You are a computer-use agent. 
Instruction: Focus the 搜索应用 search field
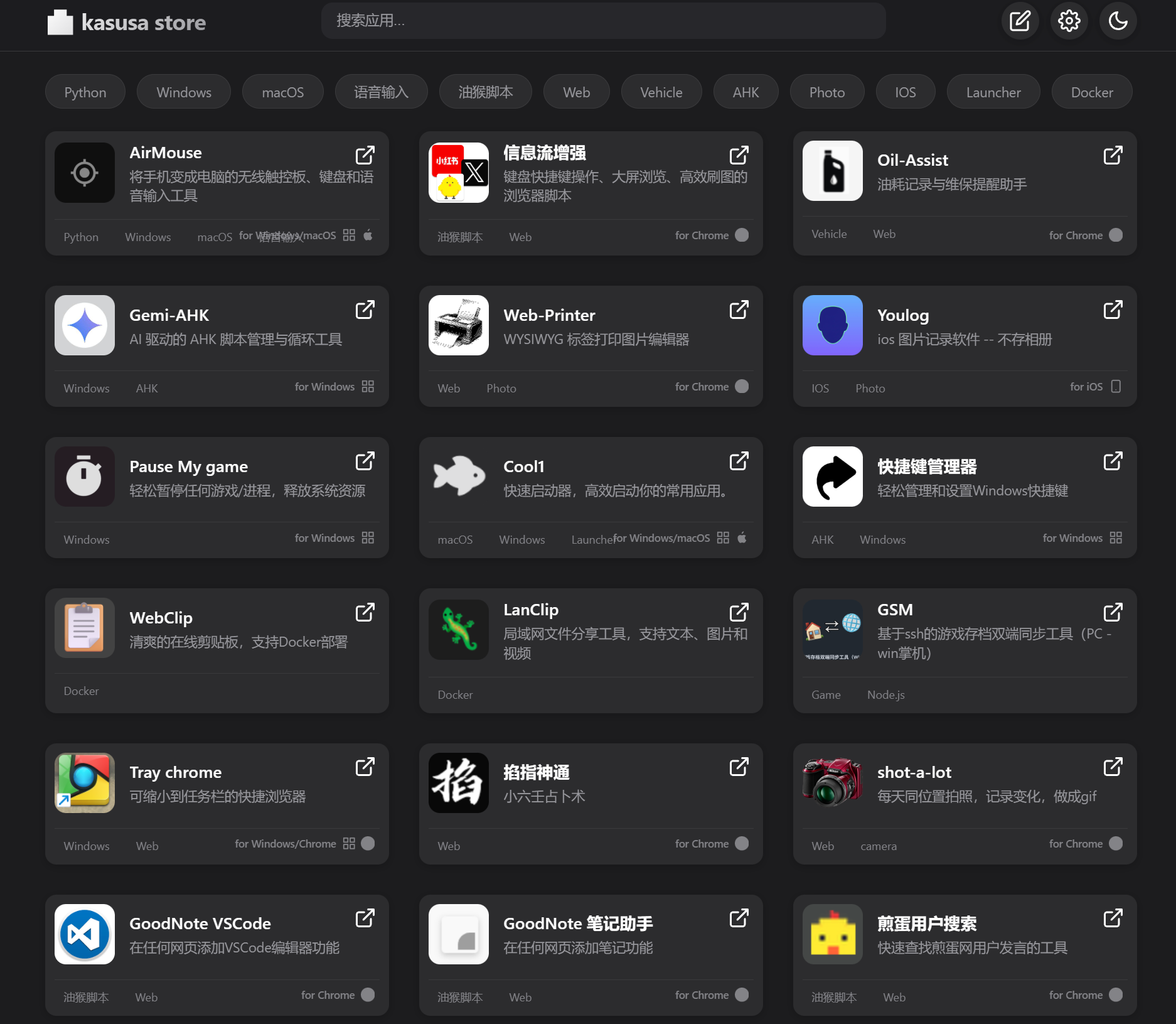point(603,21)
